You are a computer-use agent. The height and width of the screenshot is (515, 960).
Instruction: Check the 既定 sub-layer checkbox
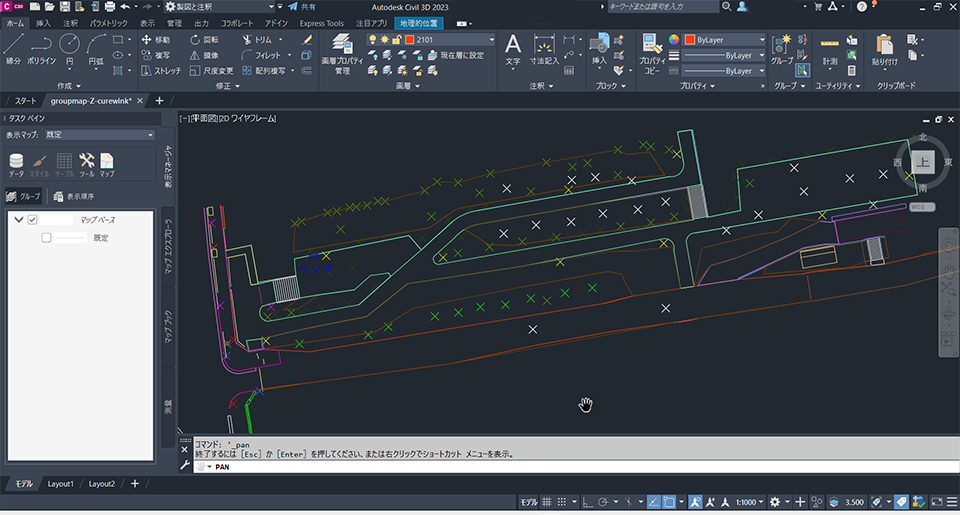[46, 238]
